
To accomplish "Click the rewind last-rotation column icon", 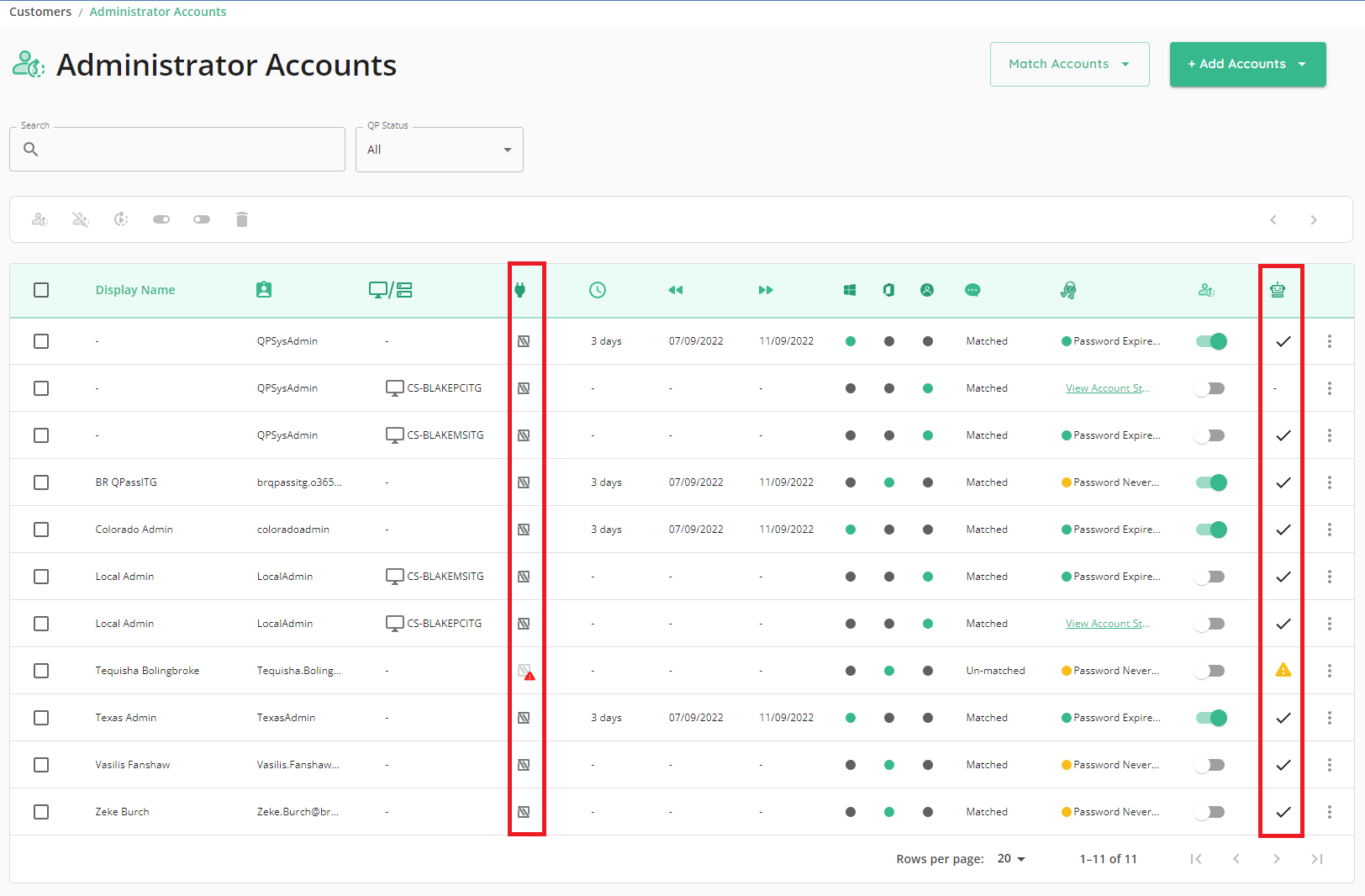I will [676, 290].
